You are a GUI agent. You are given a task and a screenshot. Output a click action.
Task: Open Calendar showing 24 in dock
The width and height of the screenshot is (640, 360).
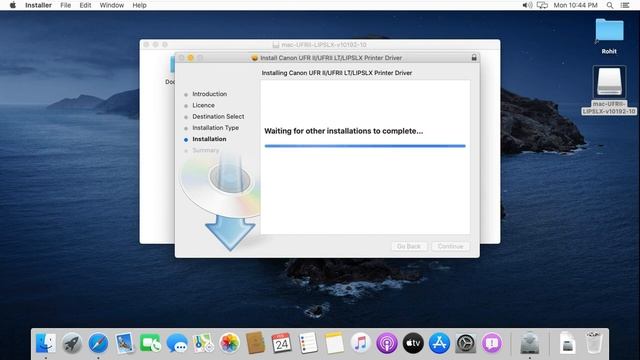(282, 343)
